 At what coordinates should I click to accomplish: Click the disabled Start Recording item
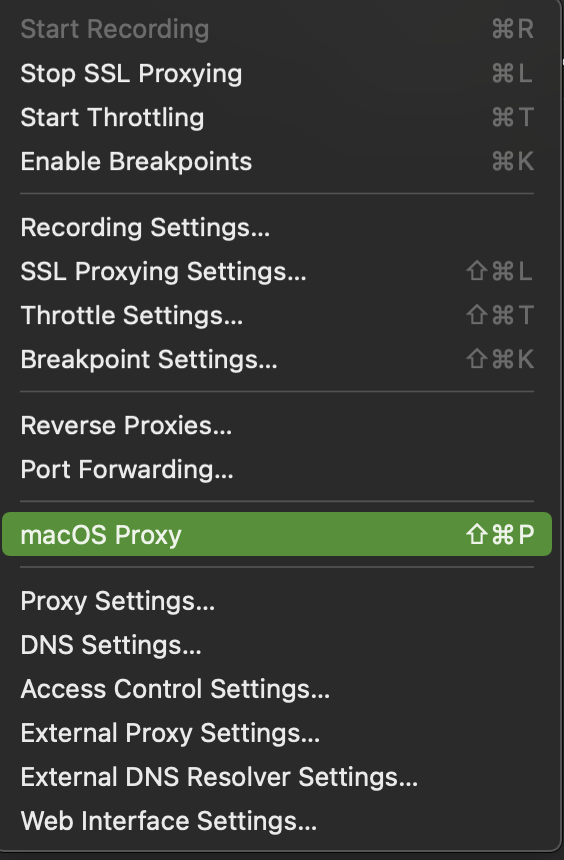[x=277, y=29]
